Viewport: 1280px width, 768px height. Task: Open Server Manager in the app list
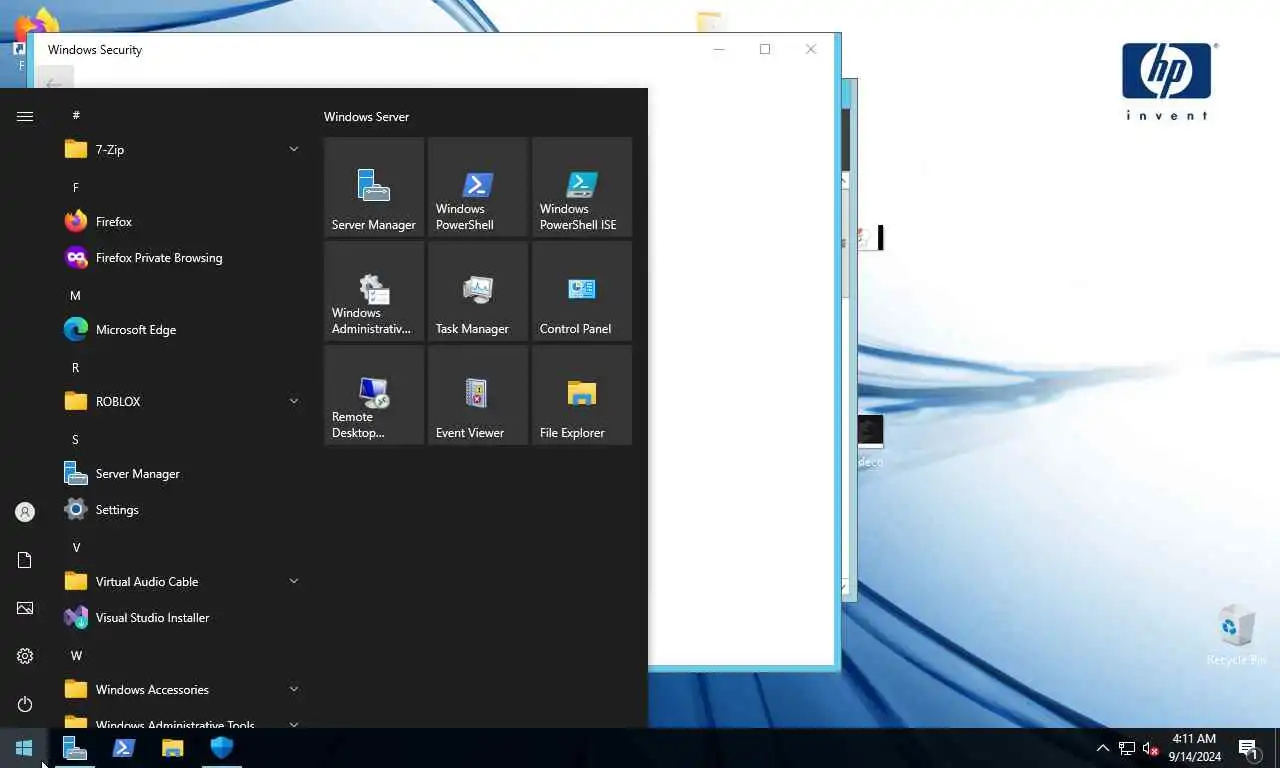tap(182, 474)
